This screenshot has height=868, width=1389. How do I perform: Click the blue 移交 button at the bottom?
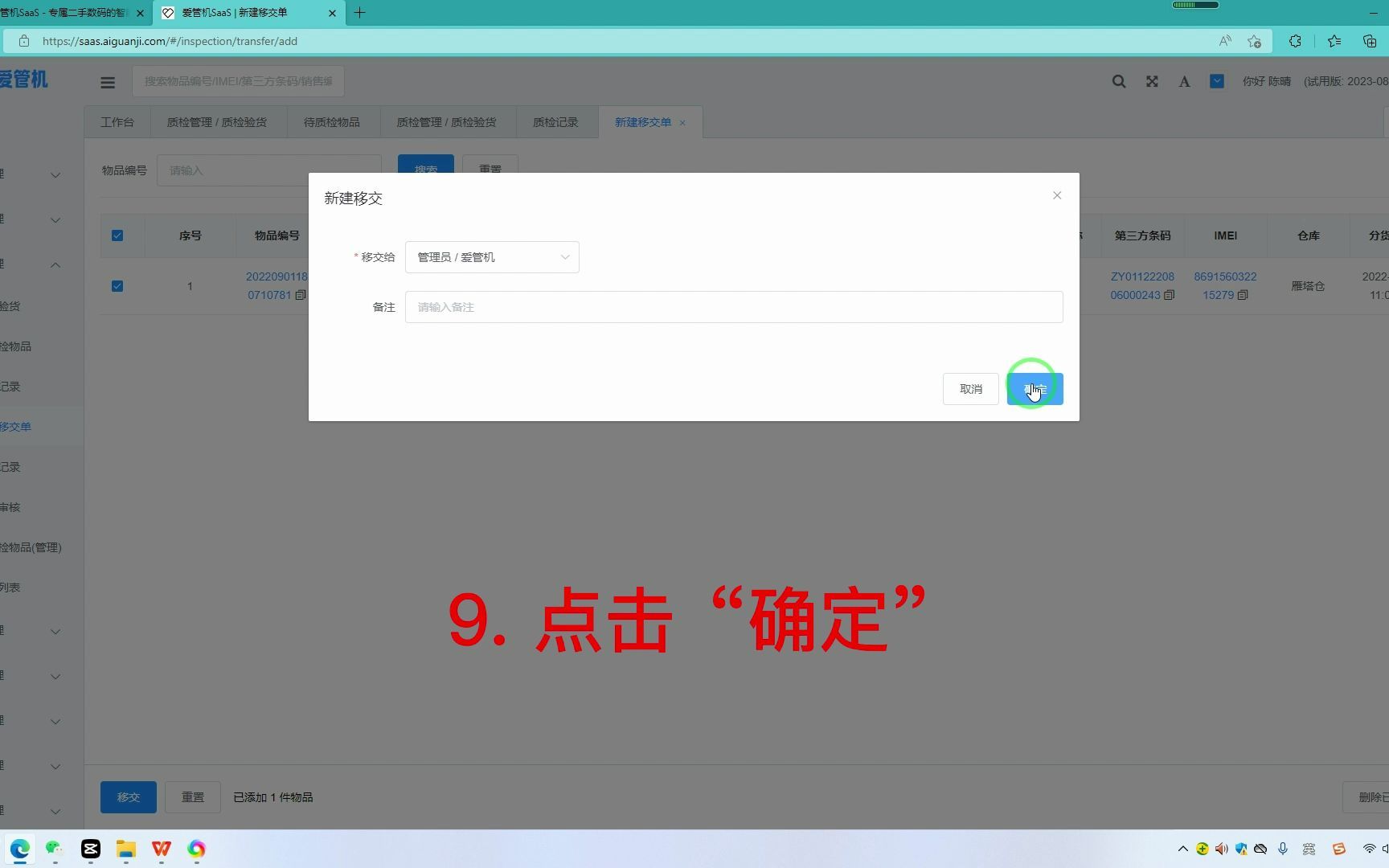[x=129, y=797]
